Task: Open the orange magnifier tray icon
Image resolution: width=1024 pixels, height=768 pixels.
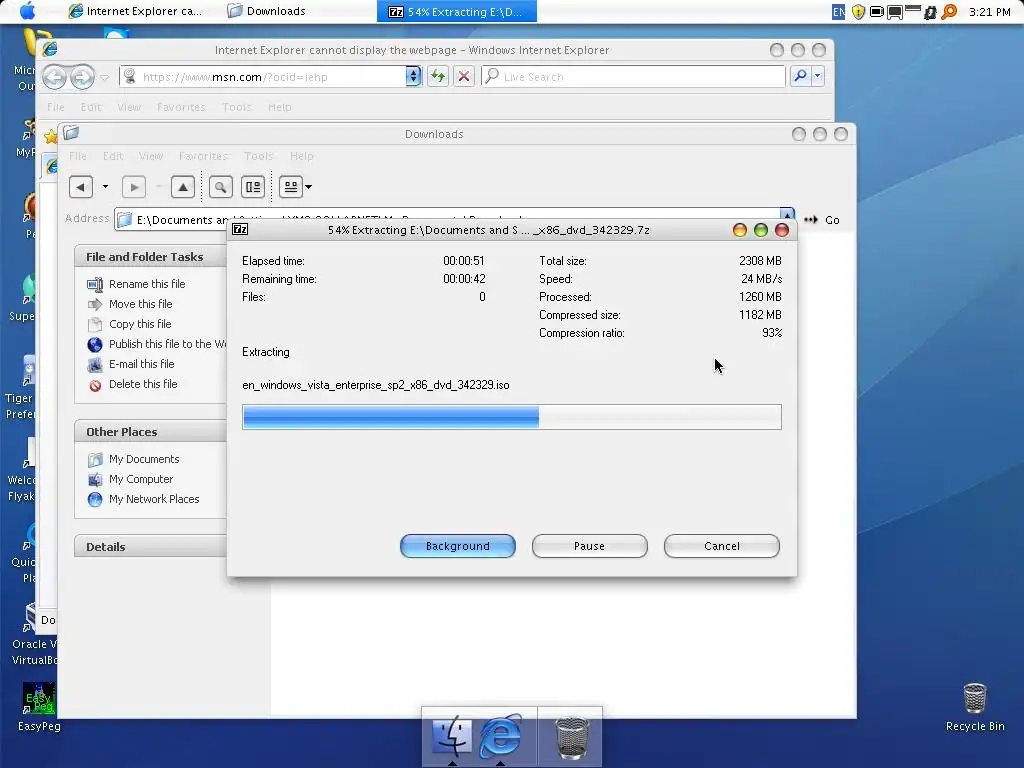Action: click(950, 12)
